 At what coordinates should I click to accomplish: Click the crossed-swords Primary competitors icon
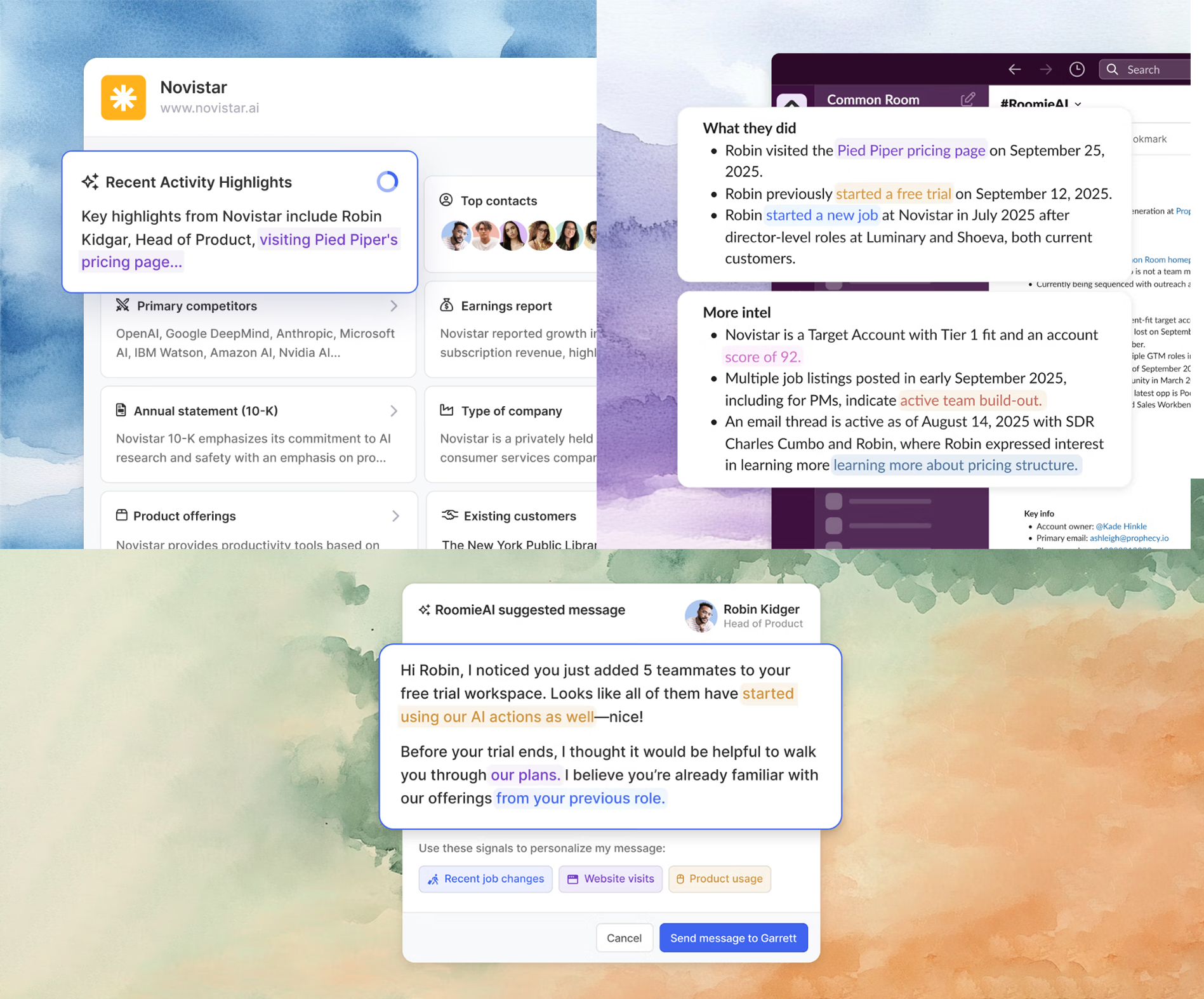pyautogui.click(x=122, y=305)
